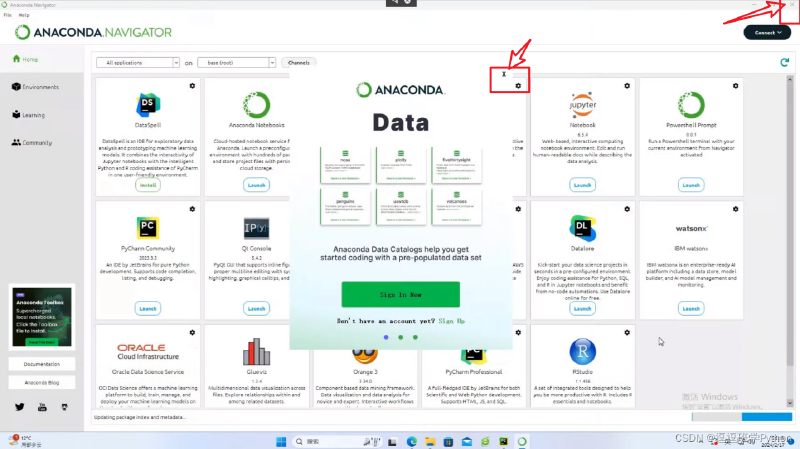Image resolution: width=800 pixels, height=449 pixels.
Task: Click the Oracle Cloud Infrastructure logo
Action: (148, 352)
